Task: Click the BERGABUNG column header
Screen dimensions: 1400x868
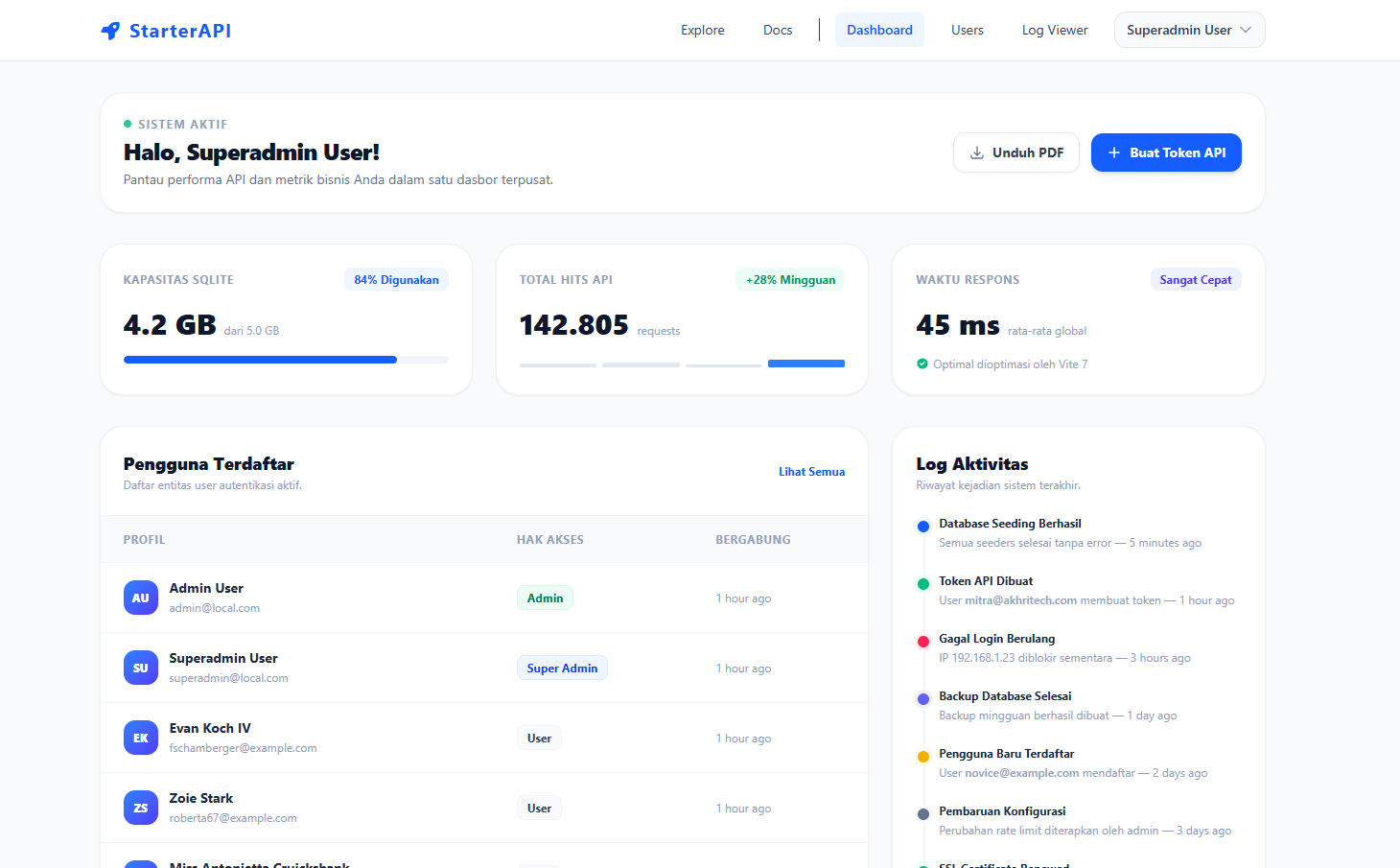Action: pyautogui.click(x=753, y=540)
